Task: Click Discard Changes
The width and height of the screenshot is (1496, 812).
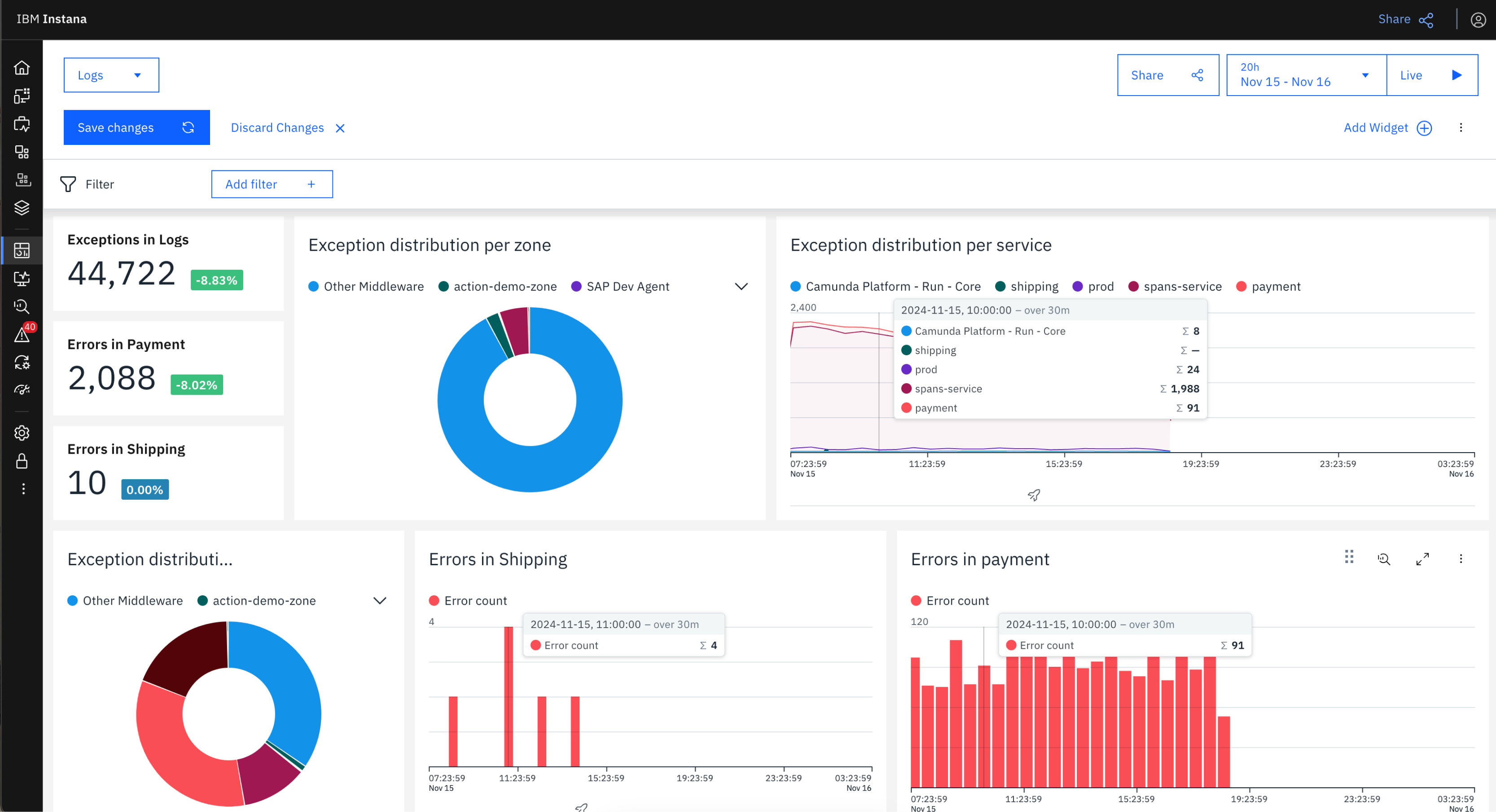Action: (x=288, y=128)
